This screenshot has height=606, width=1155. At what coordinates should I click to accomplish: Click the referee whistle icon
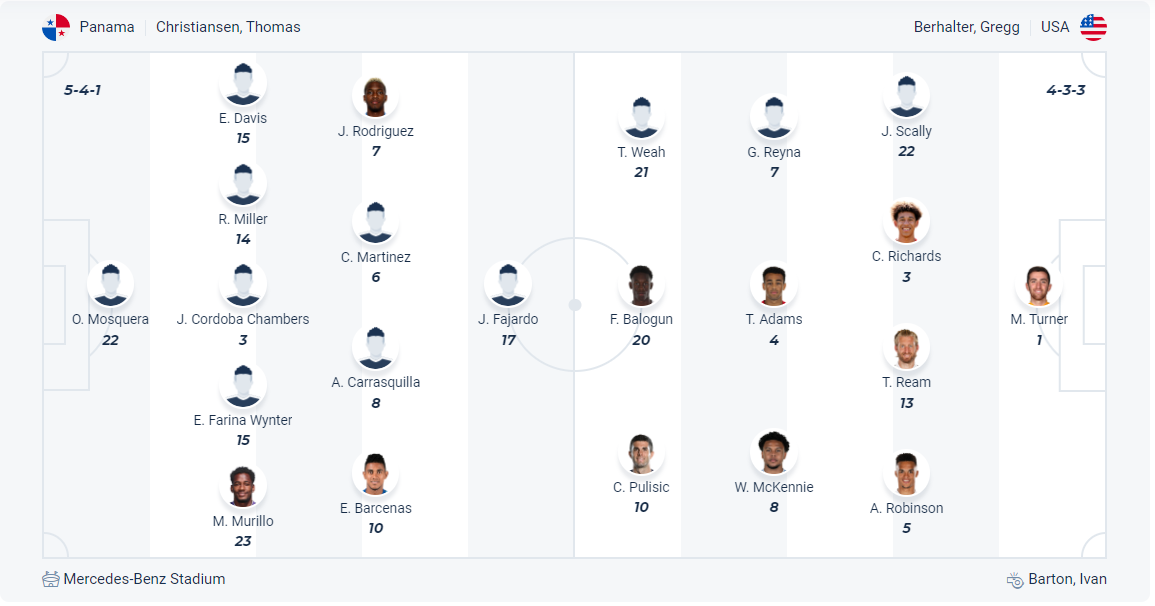tap(1015, 580)
